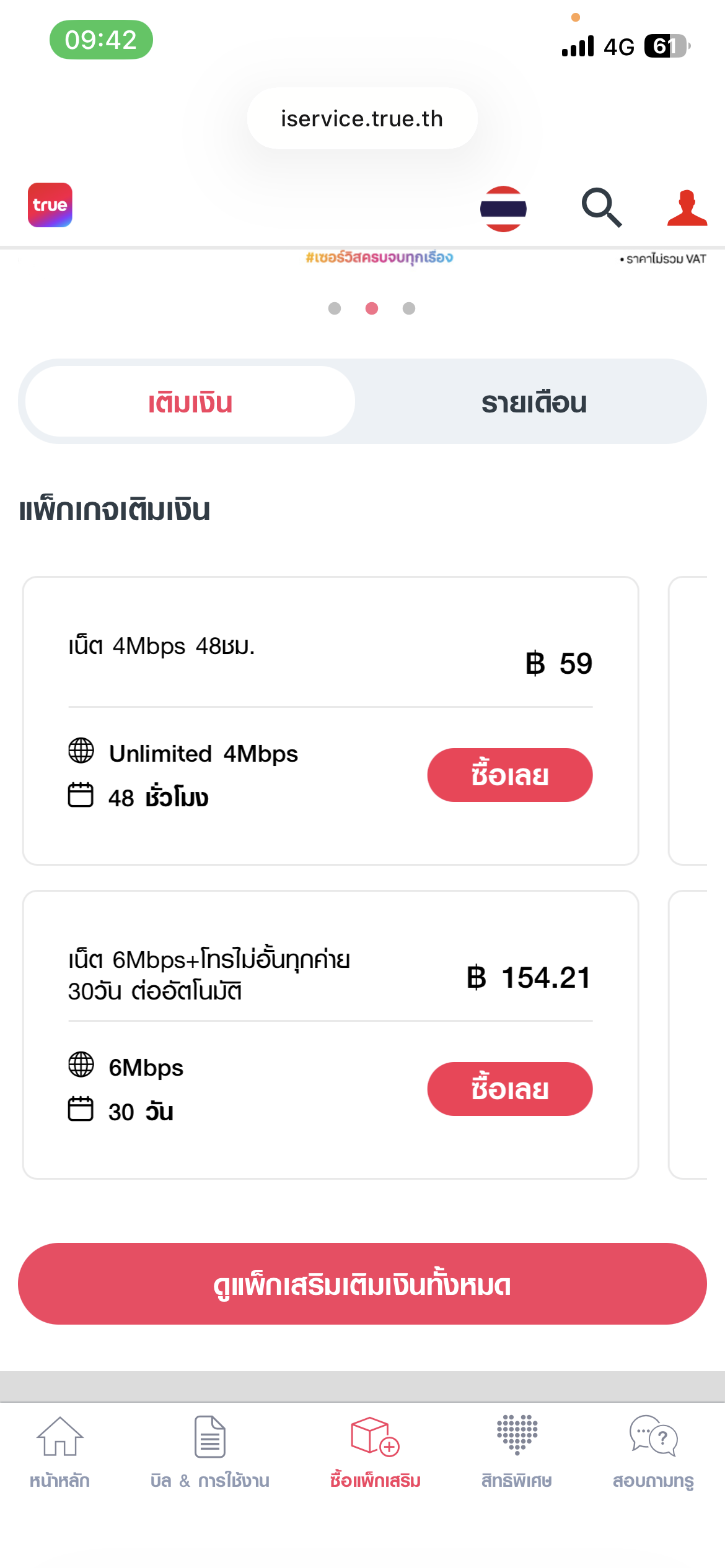725x1568 pixels.
Task: Tap the iservice.true.th address bar
Action: [x=362, y=118]
